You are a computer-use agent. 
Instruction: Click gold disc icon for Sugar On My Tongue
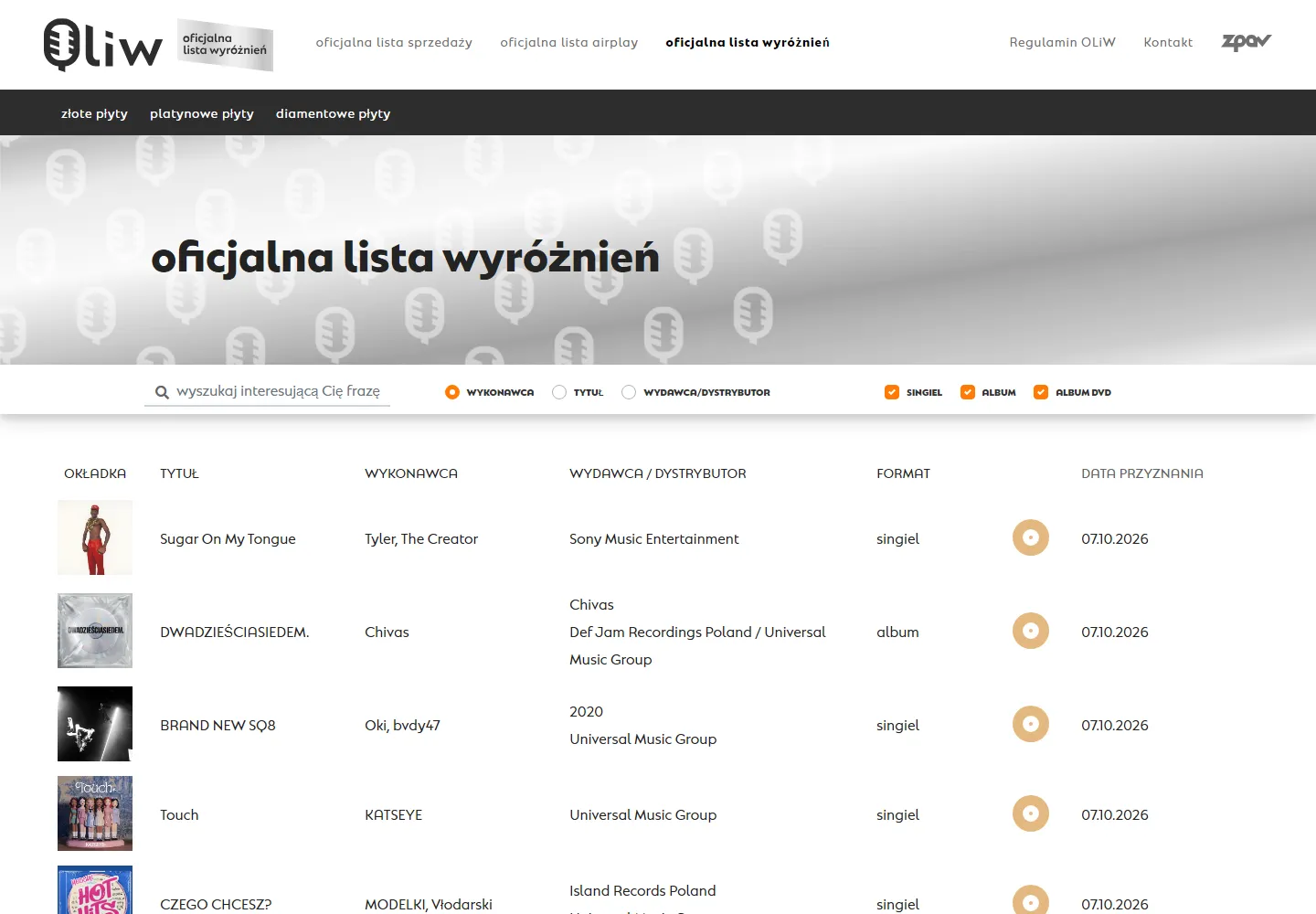(x=1031, y=537)
